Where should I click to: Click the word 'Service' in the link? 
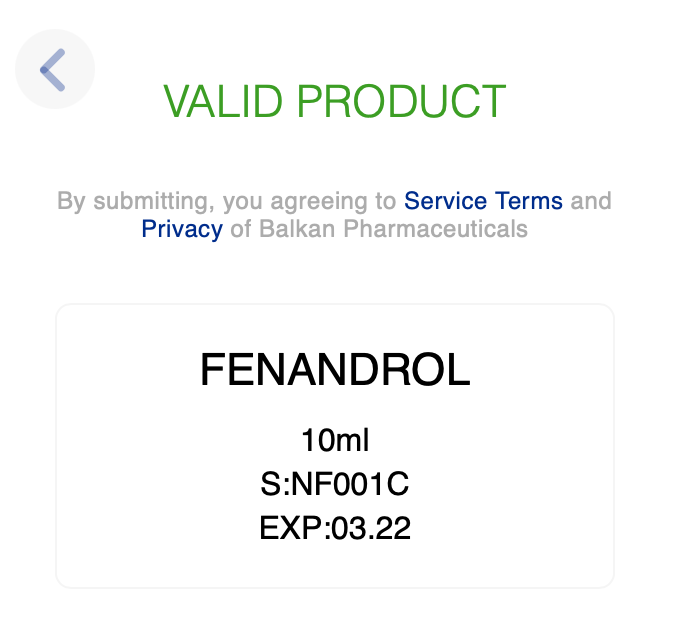tap(446, 201)
